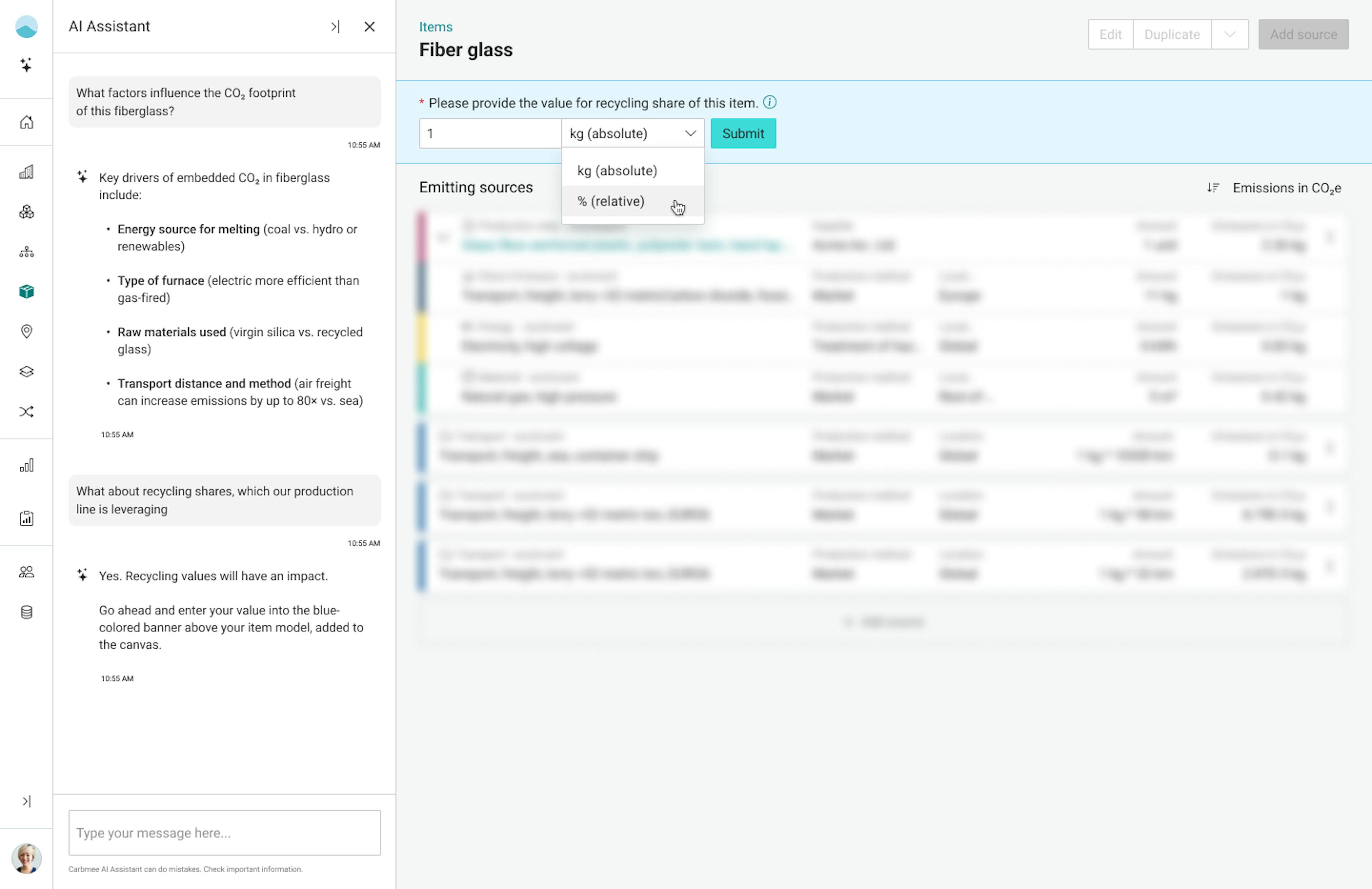Click the home icon in sidebar
This screenshot has width=1372, height=889.
(x=26, y=122)
